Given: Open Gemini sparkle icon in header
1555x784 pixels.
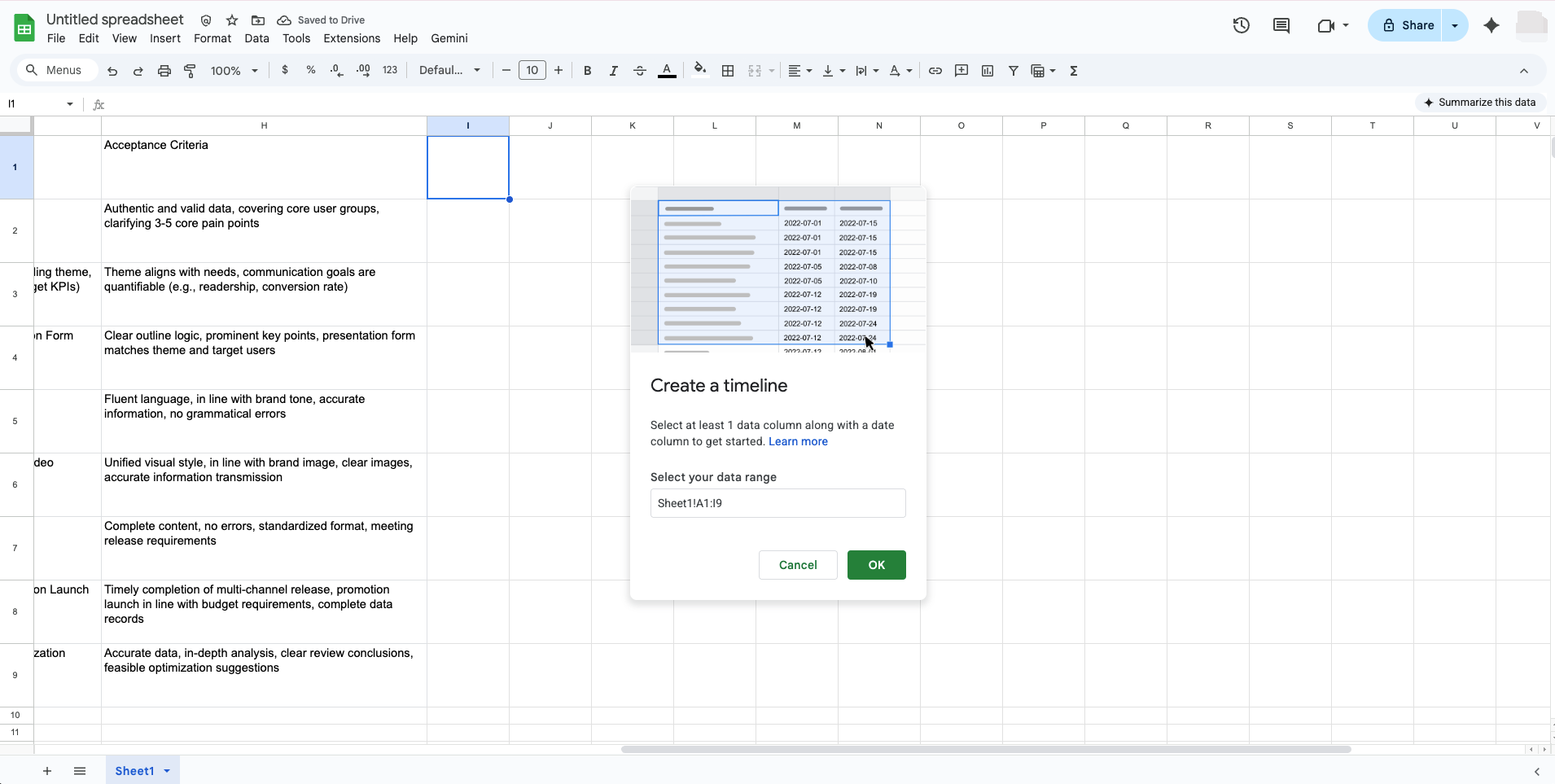Looking at the screenshot, I should coord(1491,25).
